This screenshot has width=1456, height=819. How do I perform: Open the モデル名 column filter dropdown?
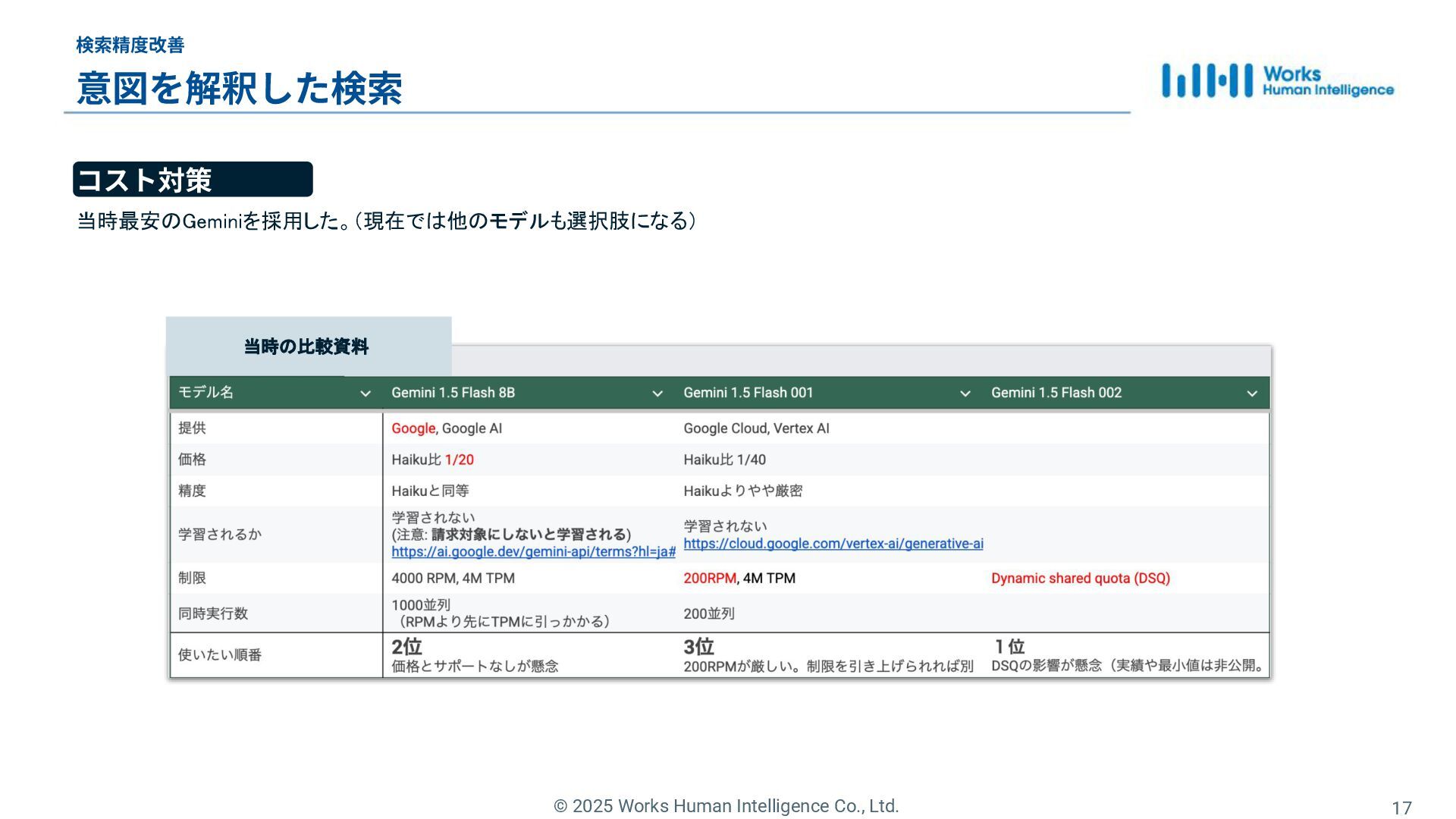(x=365, y=394)
